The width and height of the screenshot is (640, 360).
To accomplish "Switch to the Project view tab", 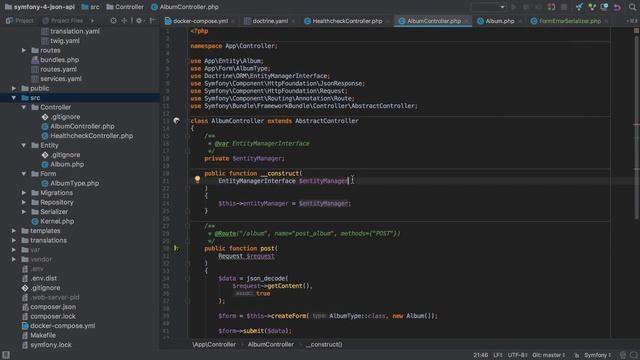I will point(20,20).
